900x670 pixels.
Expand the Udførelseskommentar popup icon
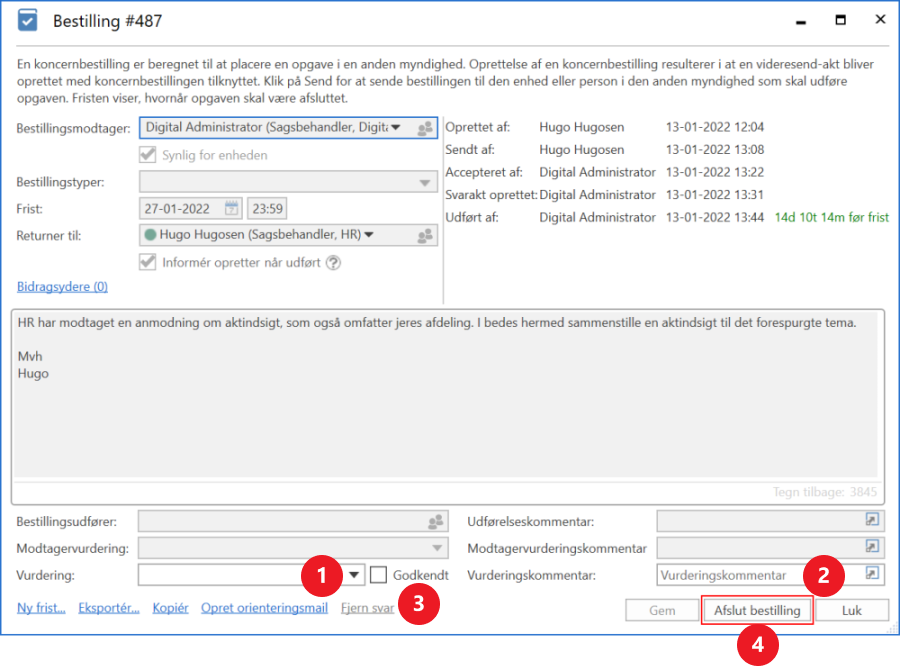pyautogui.click(x=872, y=521)
